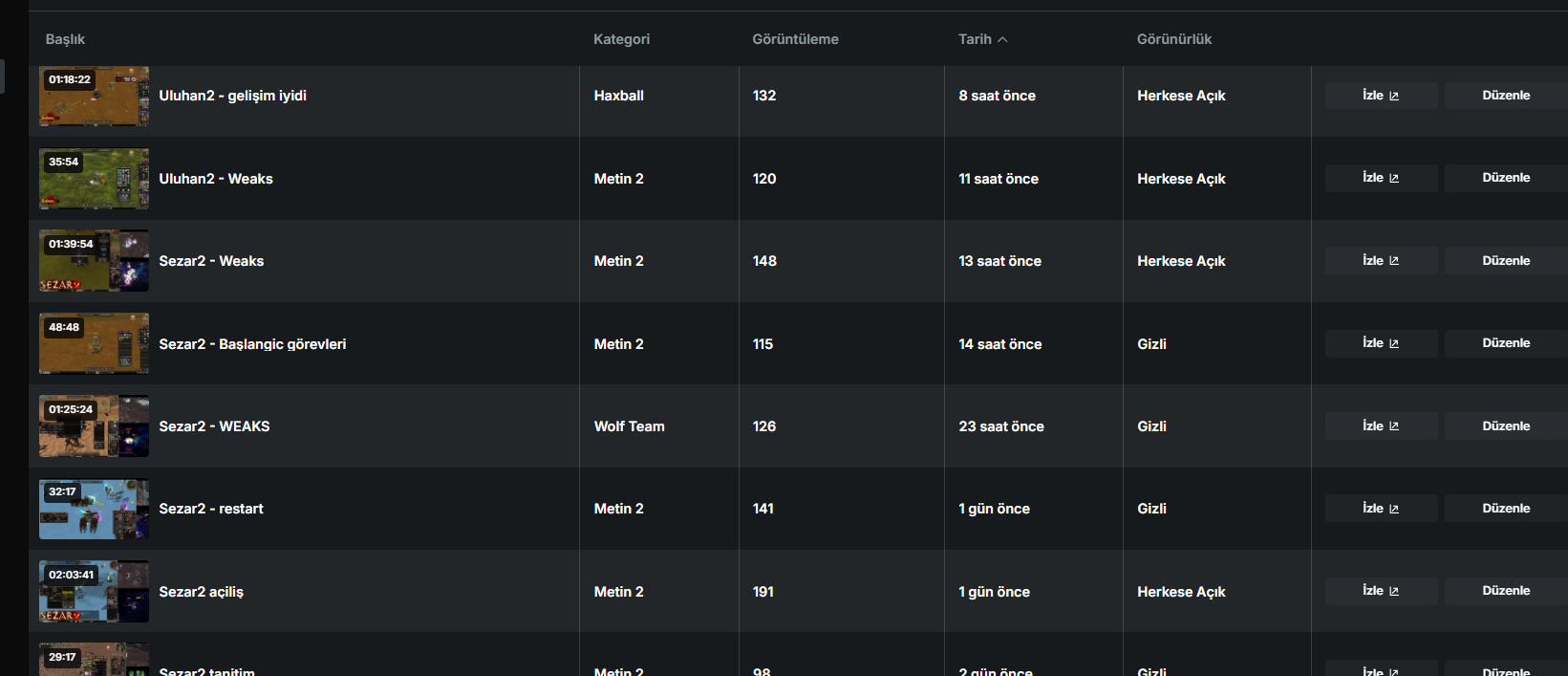Screen dimensions: 1568x676
Task: Open the 32:17 Sezar2 - restart thumbnail
Action: point(94,510)
